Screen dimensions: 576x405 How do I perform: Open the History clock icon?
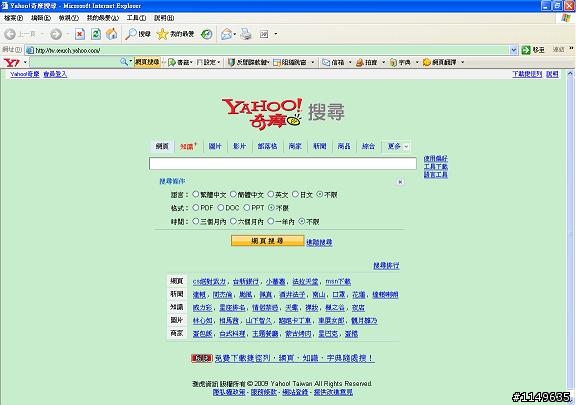[x=206, y=34]
